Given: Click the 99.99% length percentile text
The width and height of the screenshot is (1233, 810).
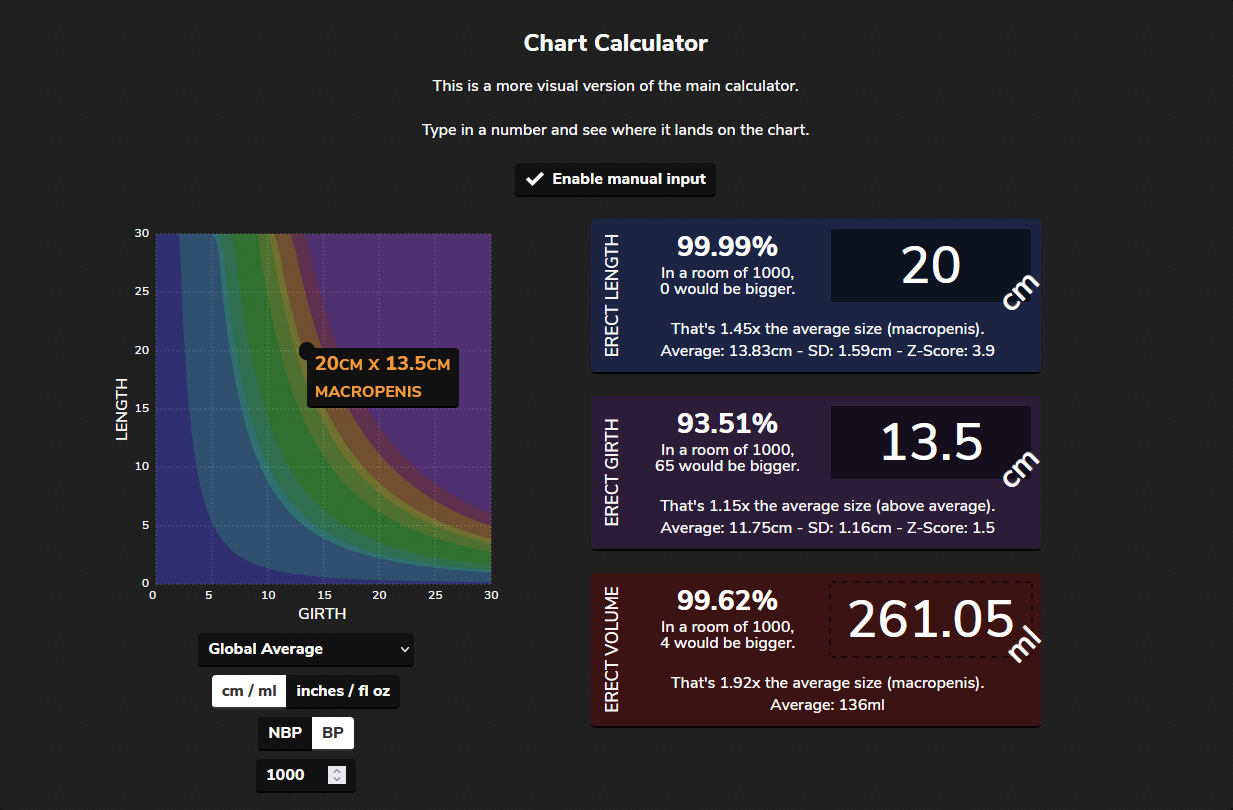Looking at the screenshot, I should 727,246.
